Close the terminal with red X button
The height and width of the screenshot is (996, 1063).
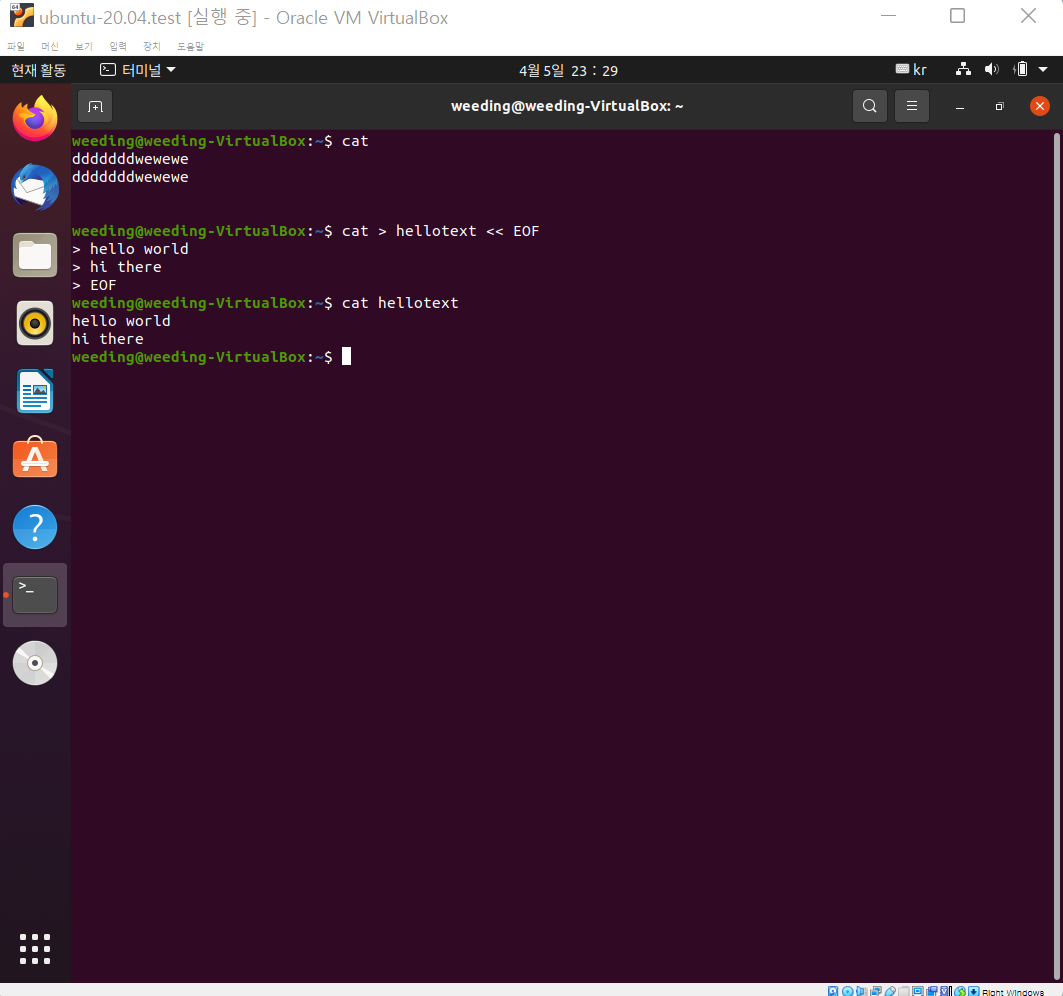1039,106
